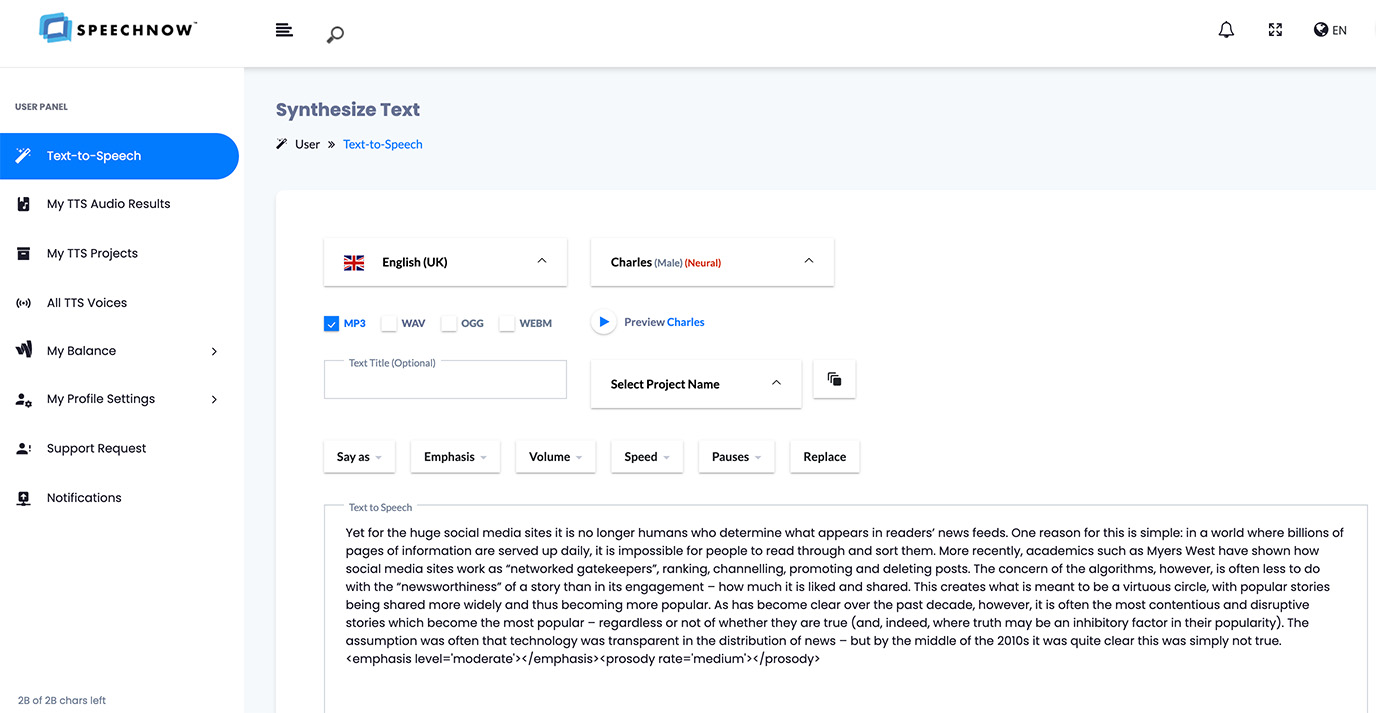
Task: Uncheck the MP3 format checkbox
Action: [x=332, y=323]
